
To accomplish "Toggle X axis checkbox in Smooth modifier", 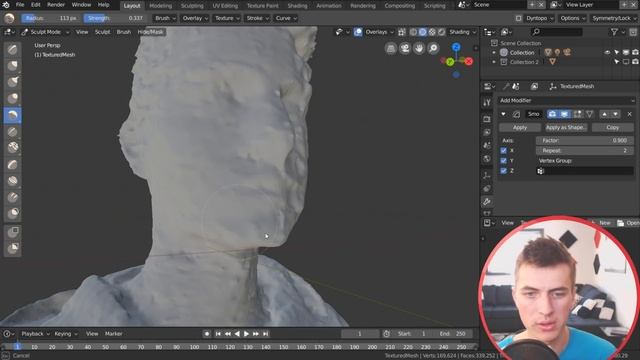I will click(x=503, y=151).
